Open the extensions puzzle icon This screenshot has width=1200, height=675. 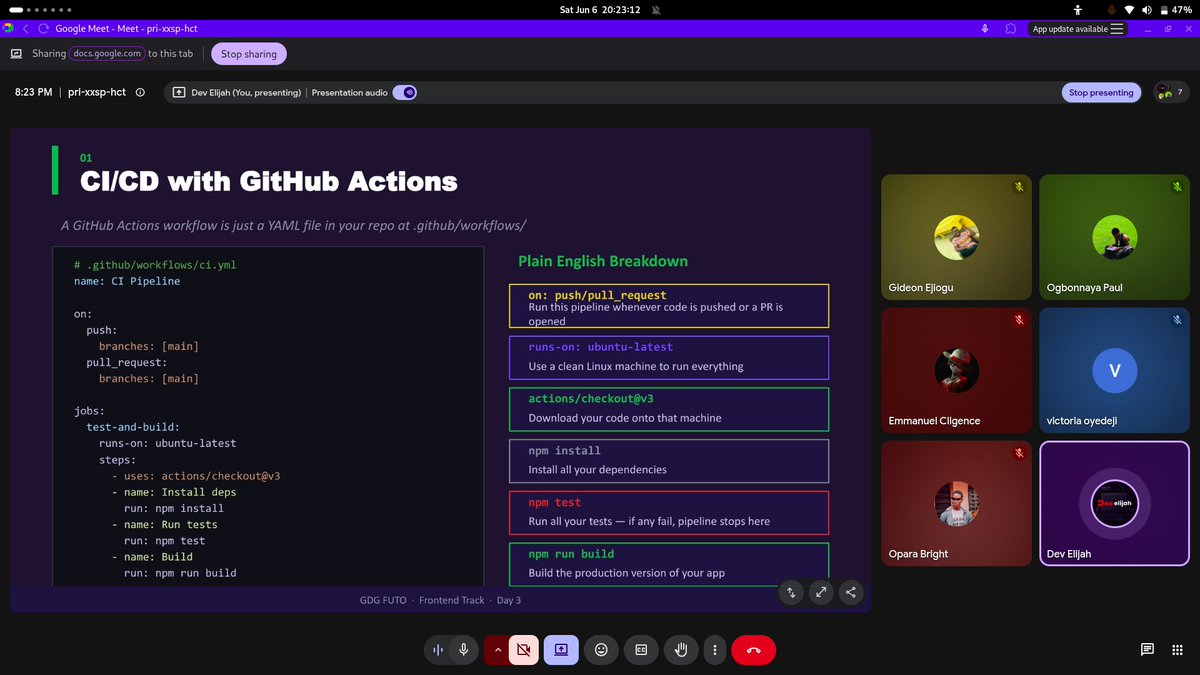tap(1011, 29)
